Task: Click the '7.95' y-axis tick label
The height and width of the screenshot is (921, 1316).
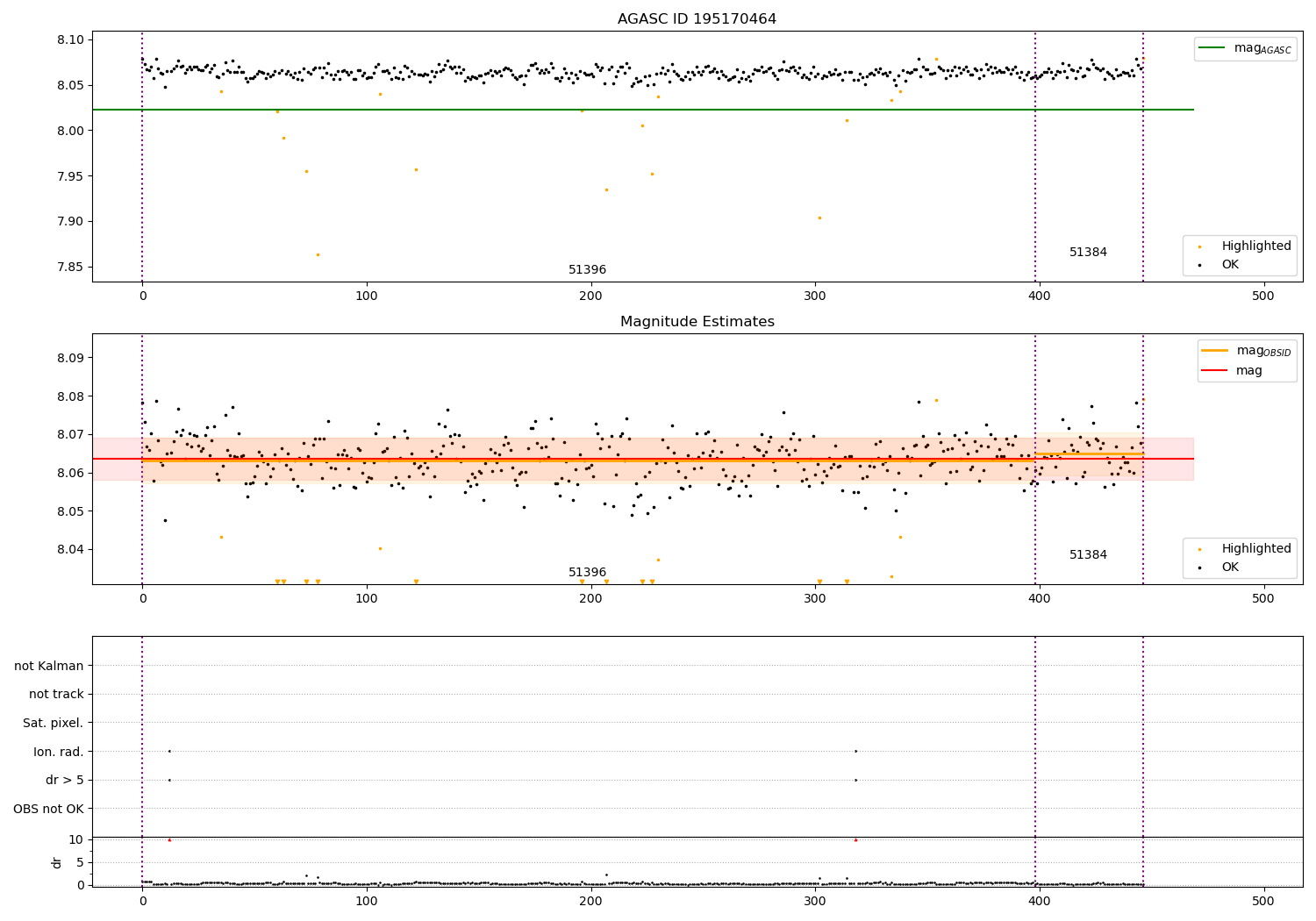Action: point(71,176)
